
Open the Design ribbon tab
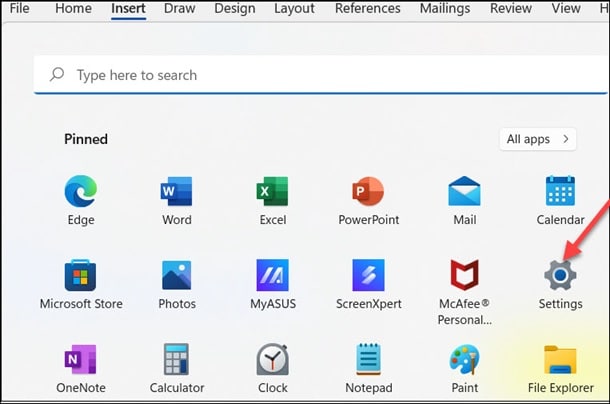(x=235, y=8)
